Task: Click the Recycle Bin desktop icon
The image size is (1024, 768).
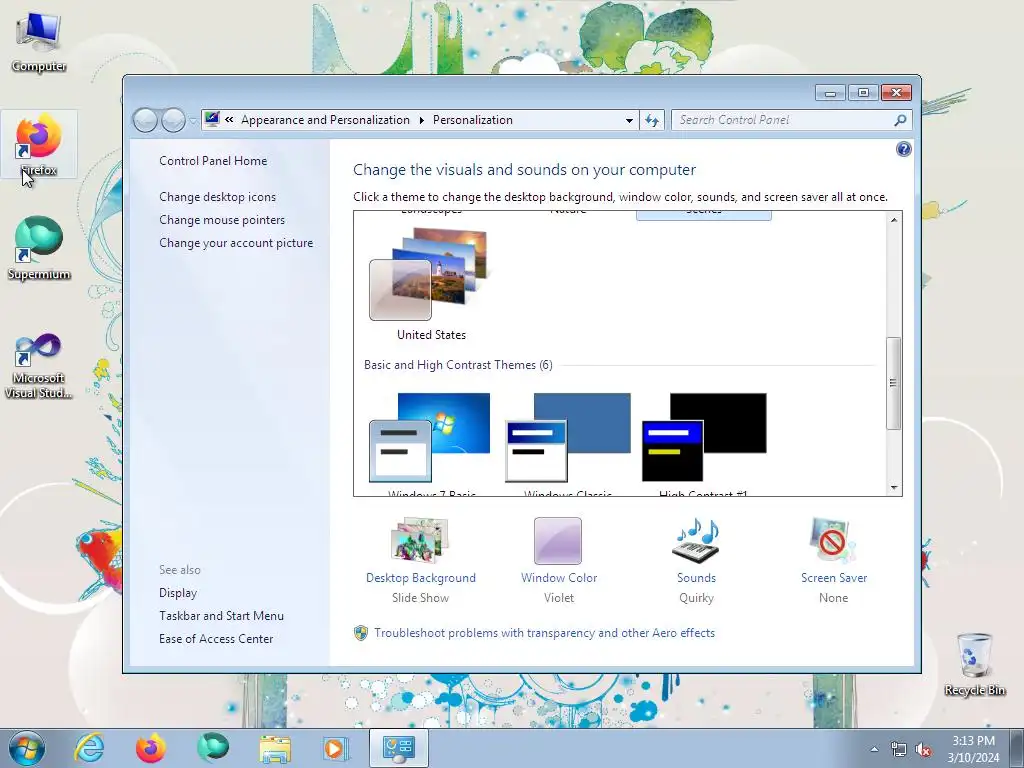Action: (x=974, y=664)
